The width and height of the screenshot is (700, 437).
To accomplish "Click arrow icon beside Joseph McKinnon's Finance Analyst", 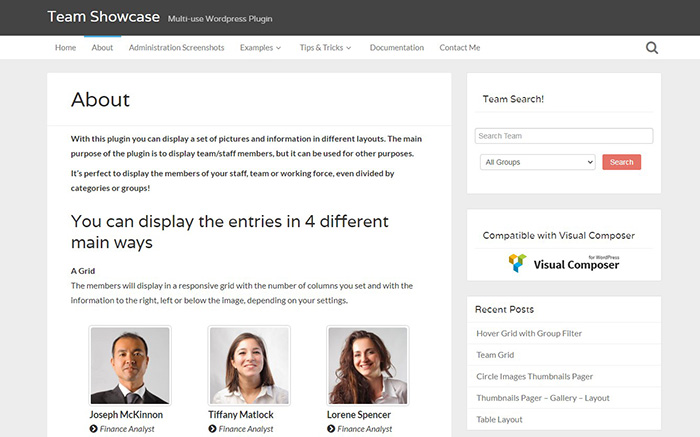I will (93, 429).
